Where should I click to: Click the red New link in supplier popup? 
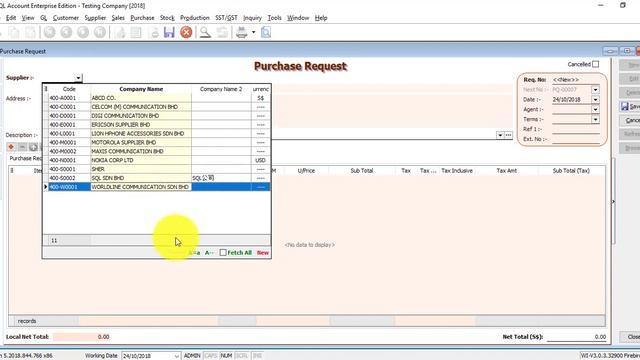click(262, 253)
